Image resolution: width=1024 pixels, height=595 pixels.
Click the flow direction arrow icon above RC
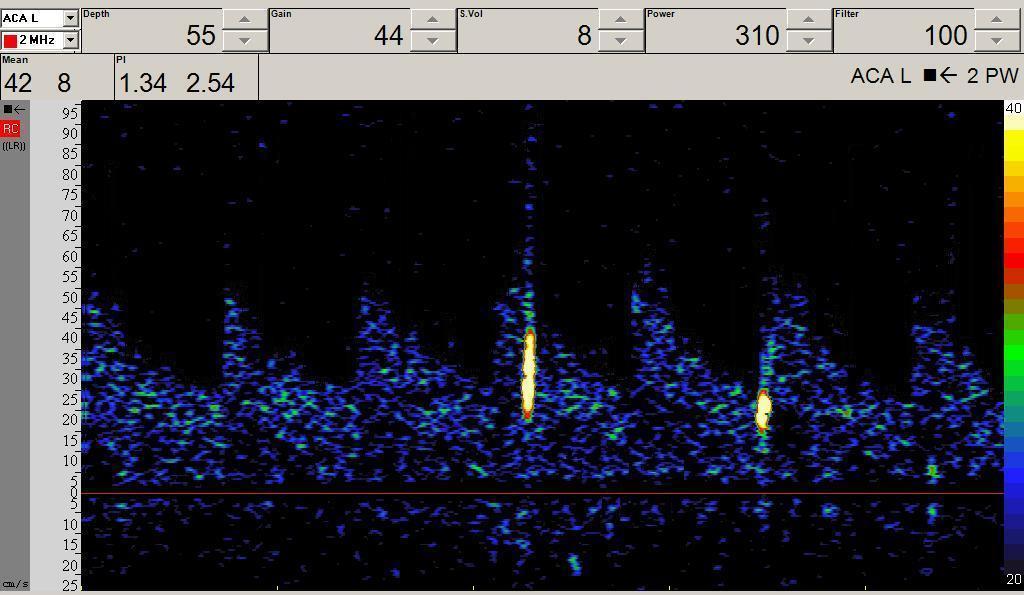pyautogui.click(x=14, y=109)
